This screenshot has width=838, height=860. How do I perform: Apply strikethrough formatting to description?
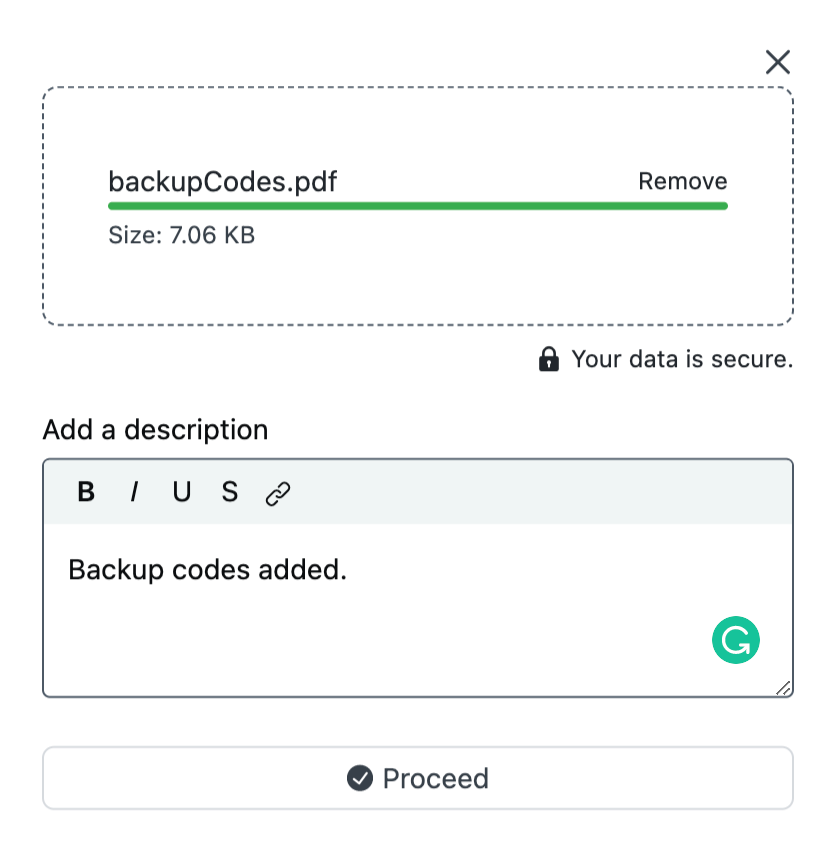(x=230, y=492)
